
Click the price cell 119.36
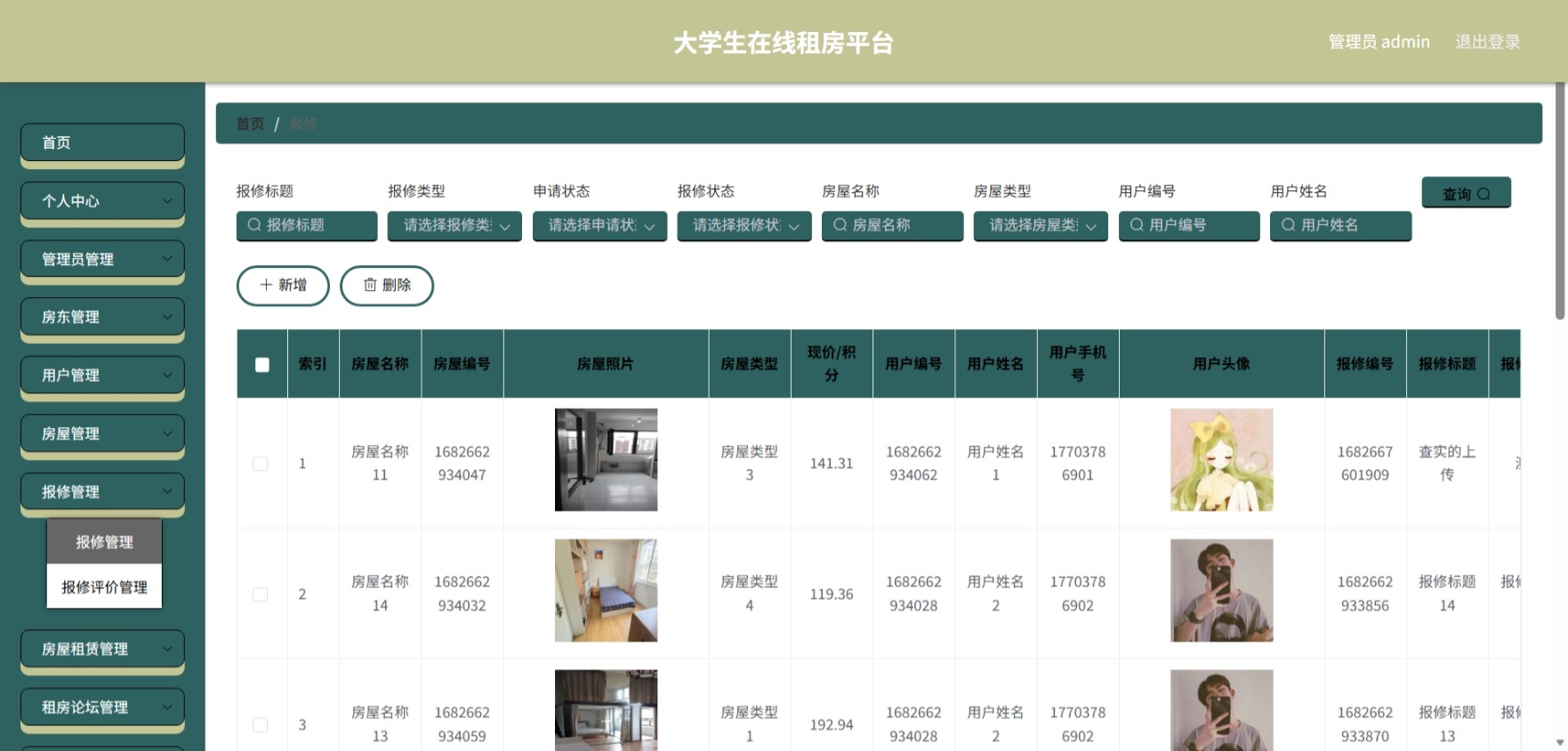click(x=832, y=594)
